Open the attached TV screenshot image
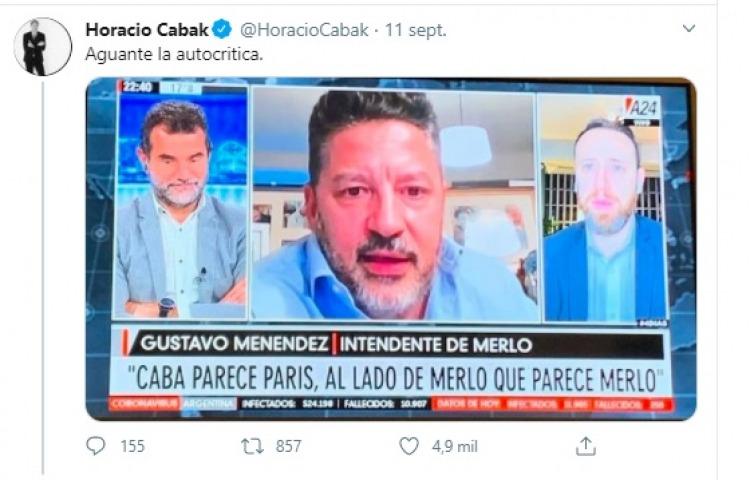 pyautogui.click(x=391, y=249)
